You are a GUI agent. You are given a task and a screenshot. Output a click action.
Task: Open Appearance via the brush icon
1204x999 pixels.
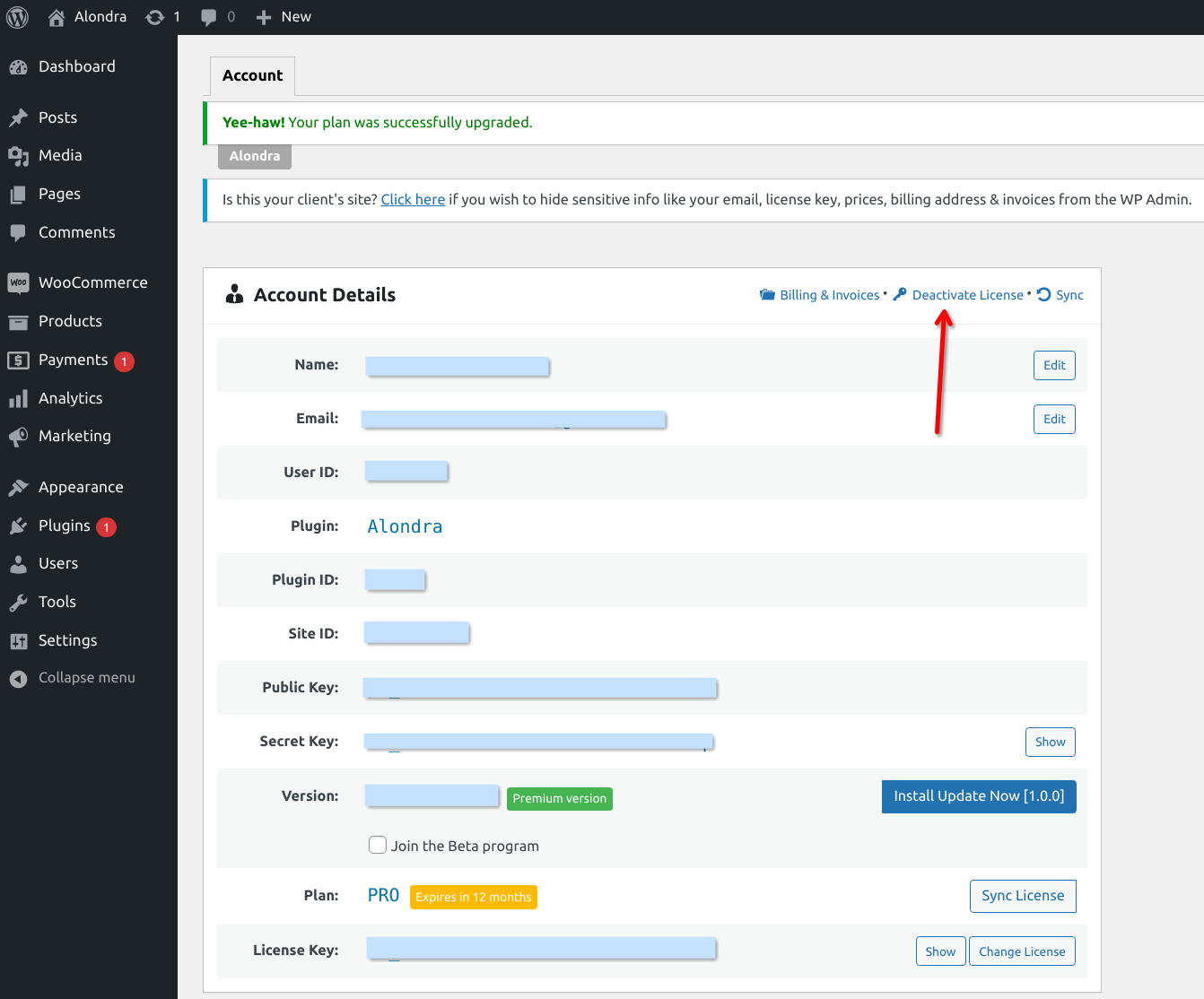[19, 487]
